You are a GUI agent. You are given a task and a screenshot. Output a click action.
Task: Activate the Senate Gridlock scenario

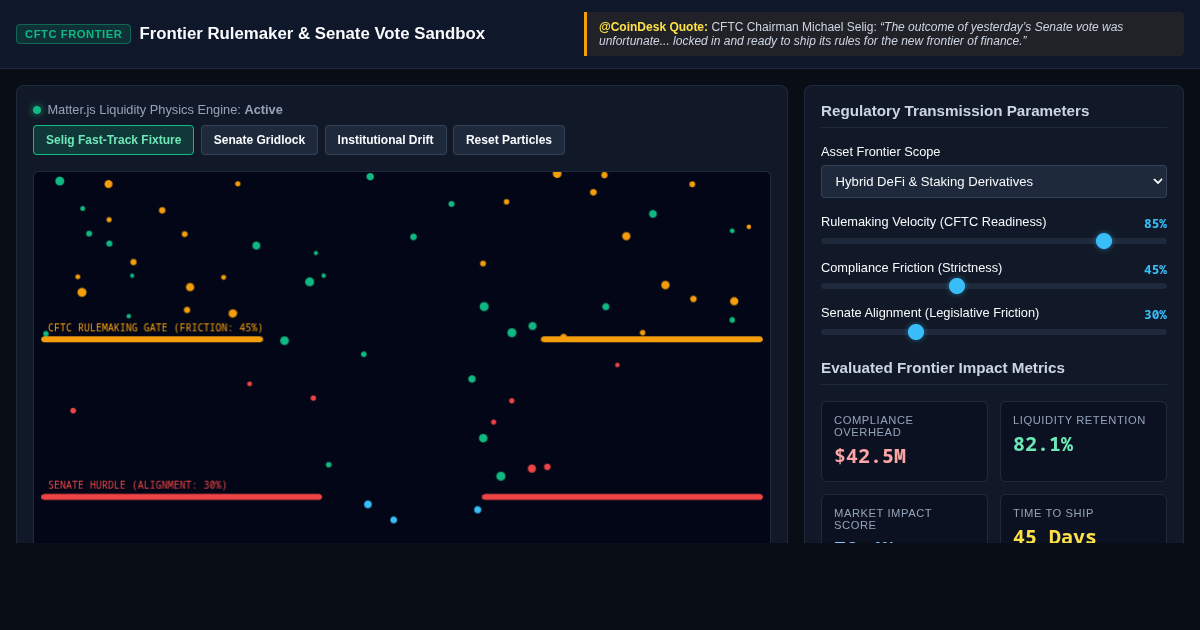(x=259, y=140)
